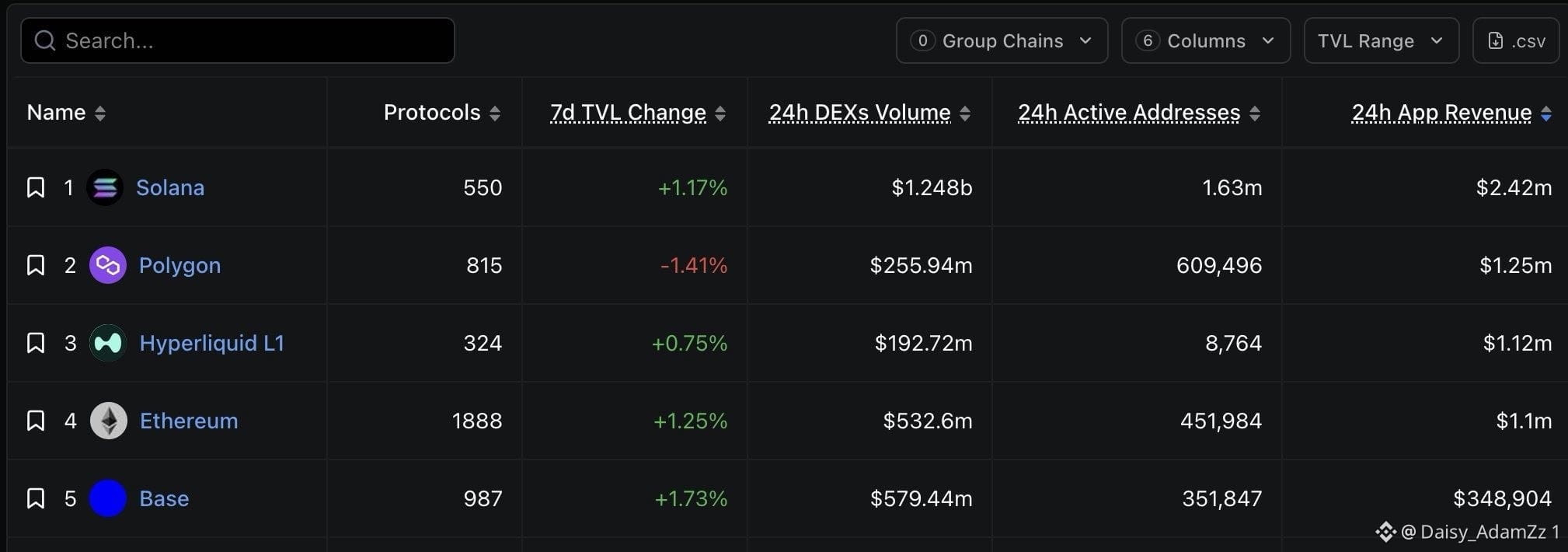Sort by Name using its sort arrows
Image resolution: width=1568 pixels, height=552 pixels.
click(100, 114)
